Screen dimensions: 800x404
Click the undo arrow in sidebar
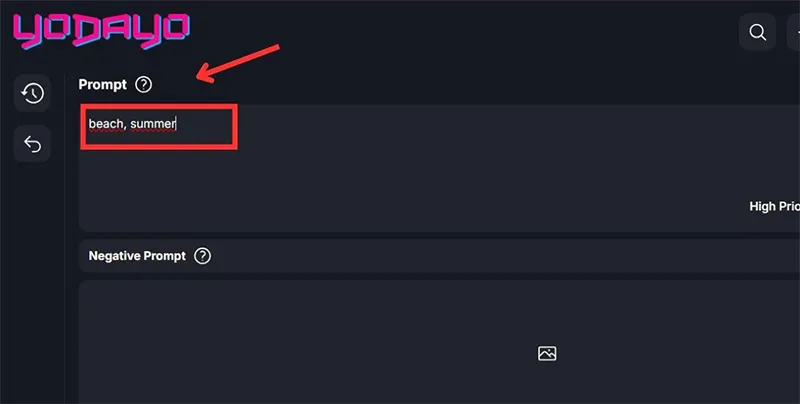point(33,145)
